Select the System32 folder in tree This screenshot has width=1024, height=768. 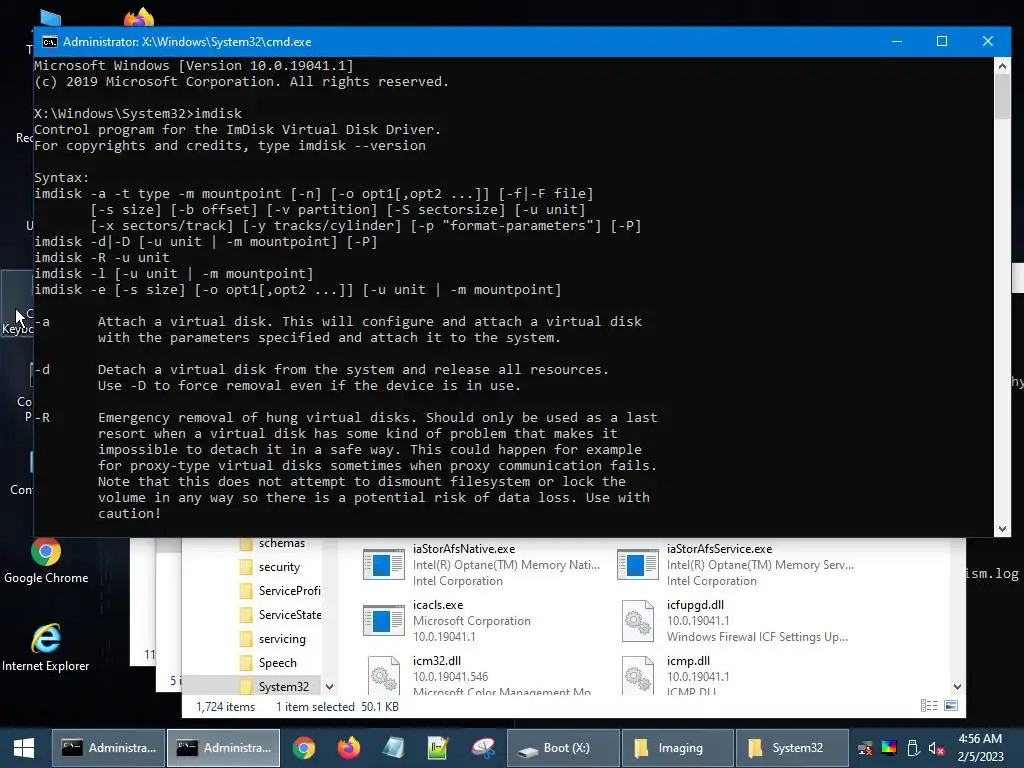pos(281,686)
